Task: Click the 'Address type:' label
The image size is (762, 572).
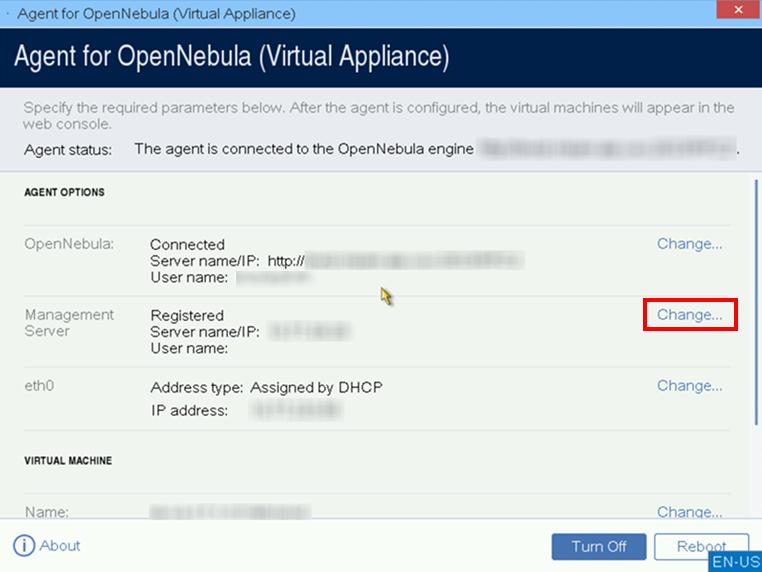Action: tap(197, 387)
